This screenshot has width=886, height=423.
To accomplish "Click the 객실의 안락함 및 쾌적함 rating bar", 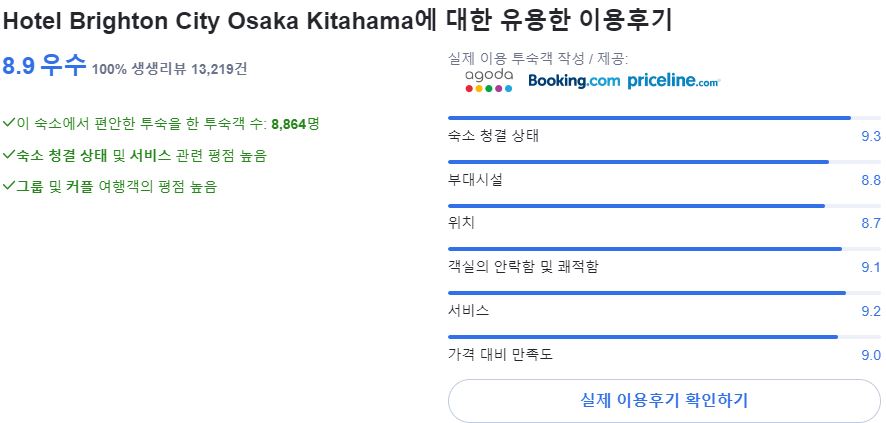I will click(x=664, y=249).
